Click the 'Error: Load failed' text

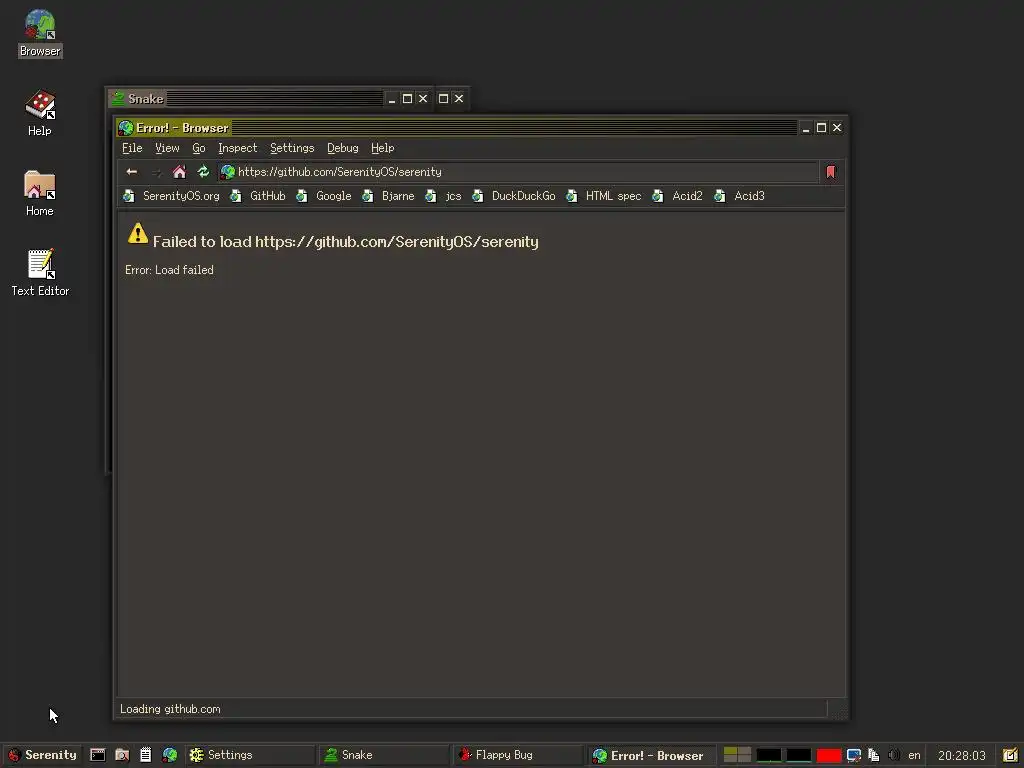(169, 270)
